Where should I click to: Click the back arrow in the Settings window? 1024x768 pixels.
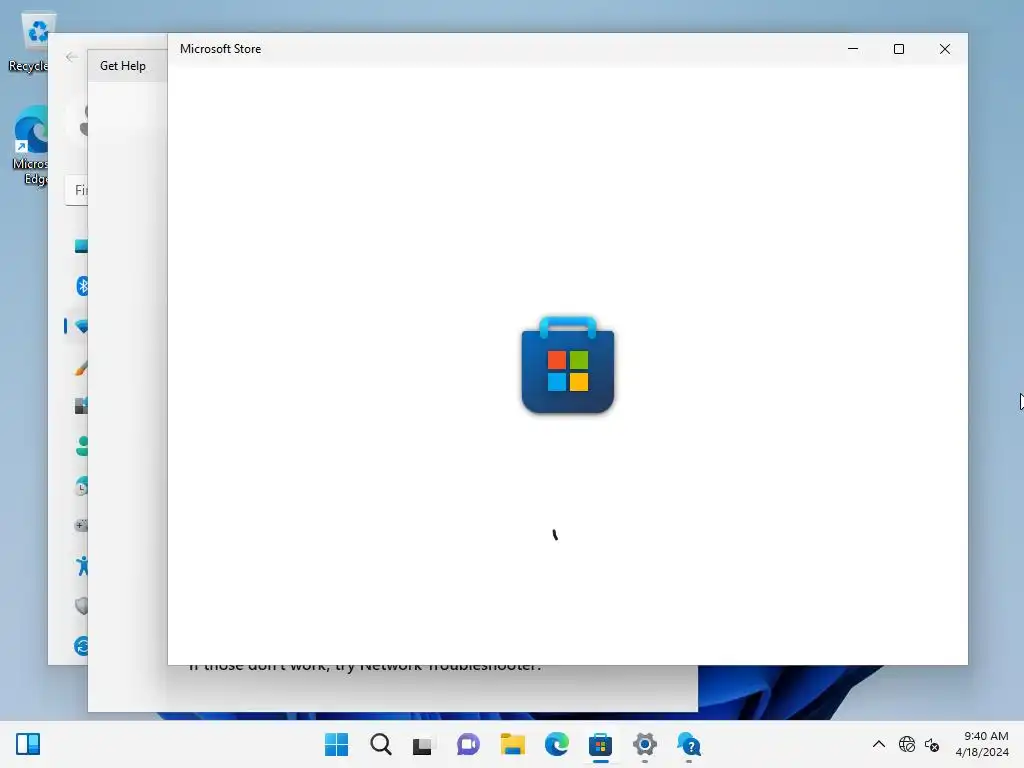click(72, 57)
